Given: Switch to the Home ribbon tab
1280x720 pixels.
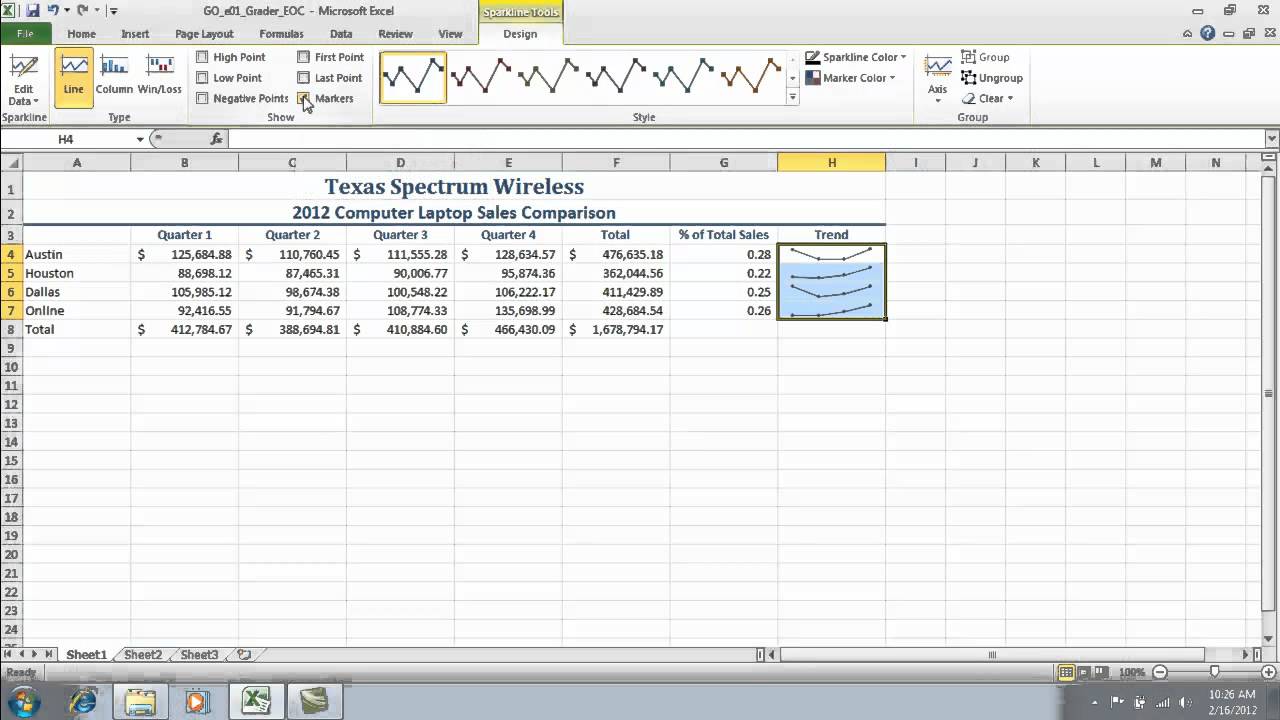Looking at the screenshot, I should coord(81,34).
